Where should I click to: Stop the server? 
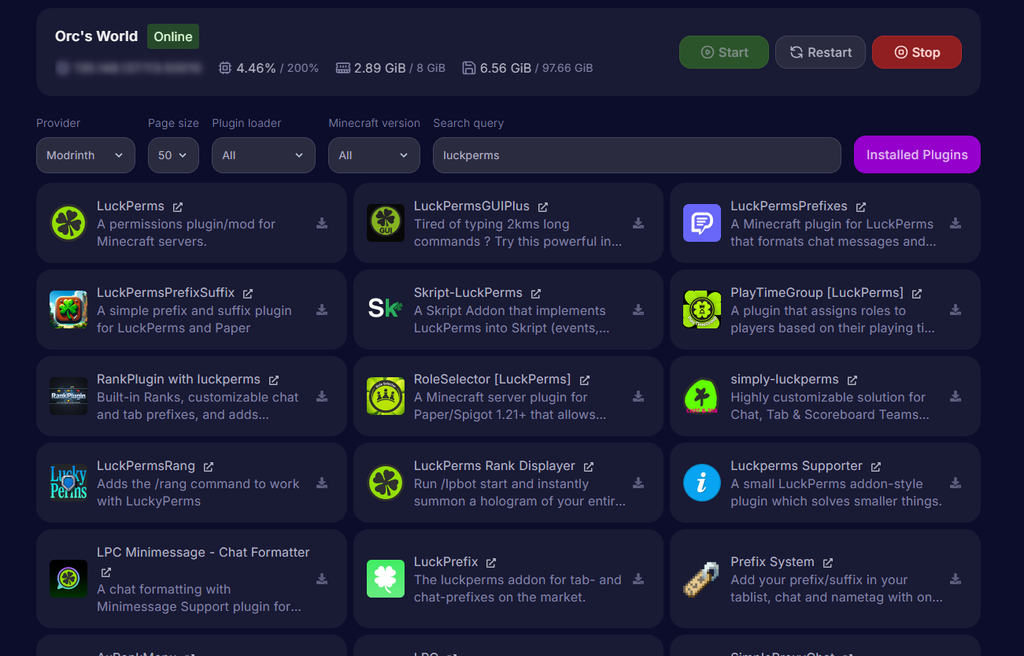point(917,52)
